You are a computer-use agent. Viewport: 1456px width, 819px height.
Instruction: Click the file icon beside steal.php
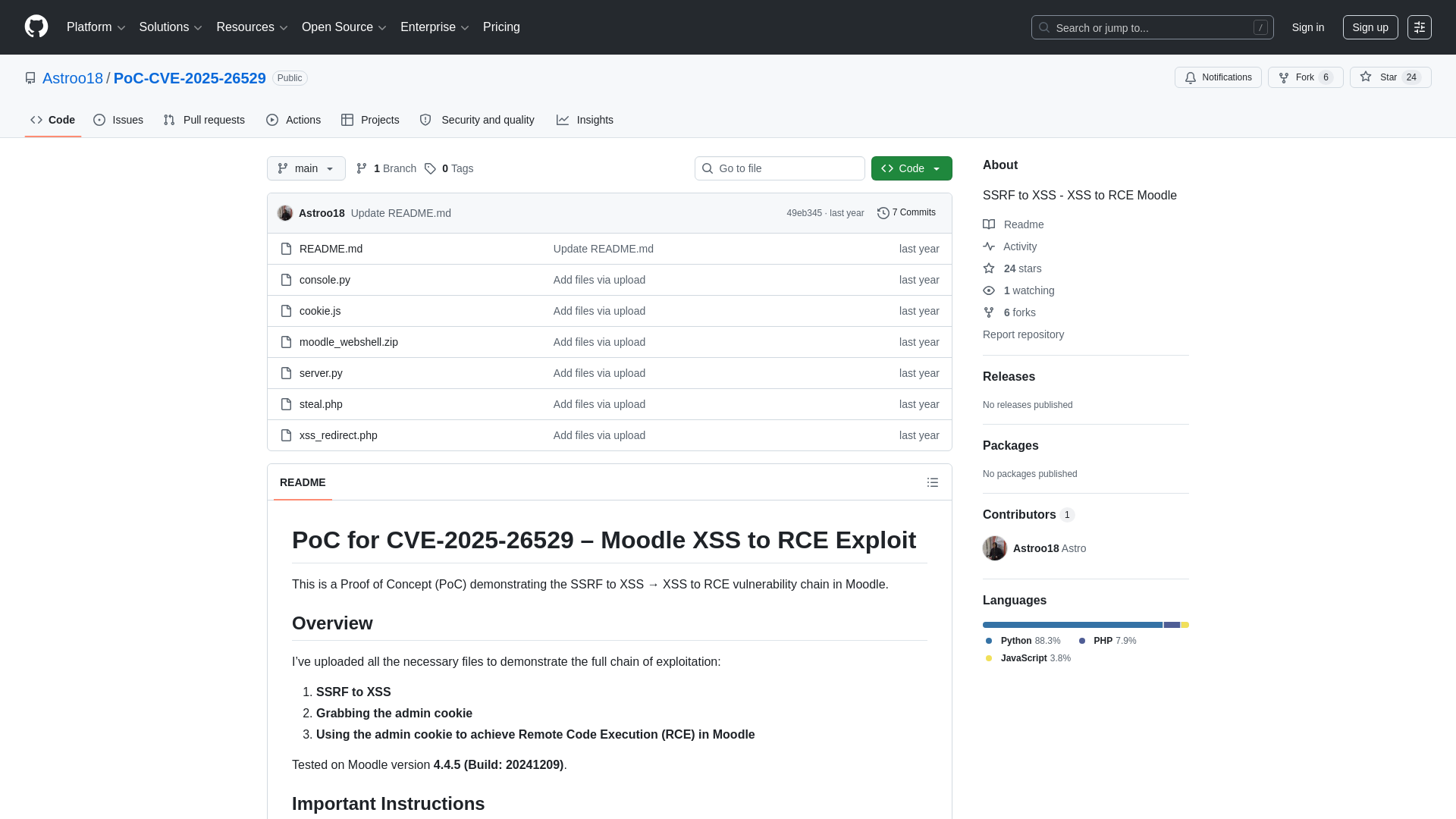coord(286,404)
